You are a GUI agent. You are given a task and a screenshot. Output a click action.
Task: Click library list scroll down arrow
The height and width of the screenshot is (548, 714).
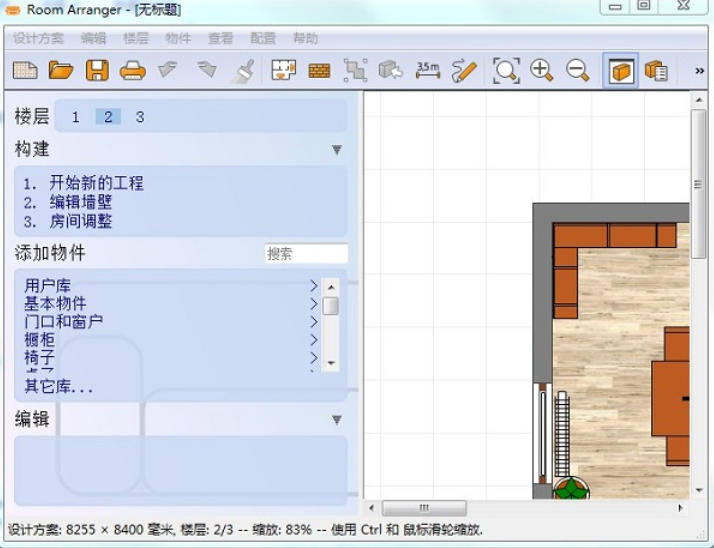[x=331, y=363]
